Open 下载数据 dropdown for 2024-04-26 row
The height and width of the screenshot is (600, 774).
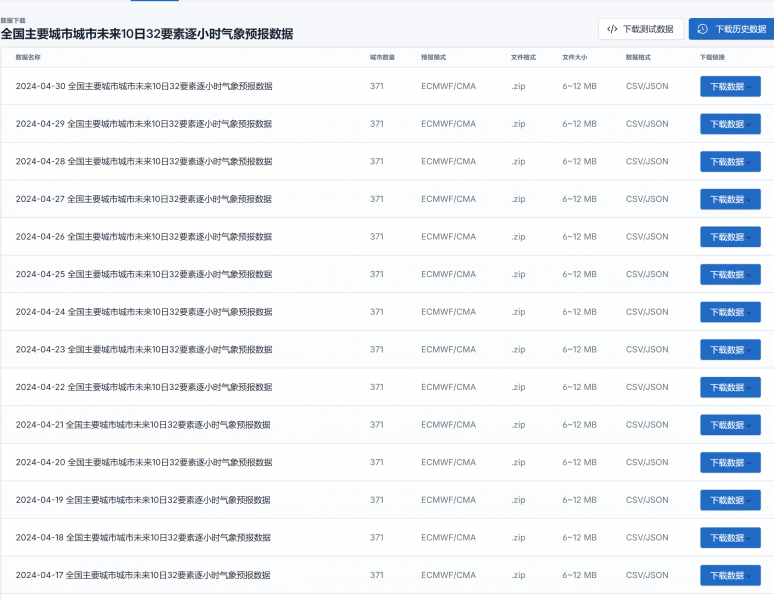click(x=730, y=237)
